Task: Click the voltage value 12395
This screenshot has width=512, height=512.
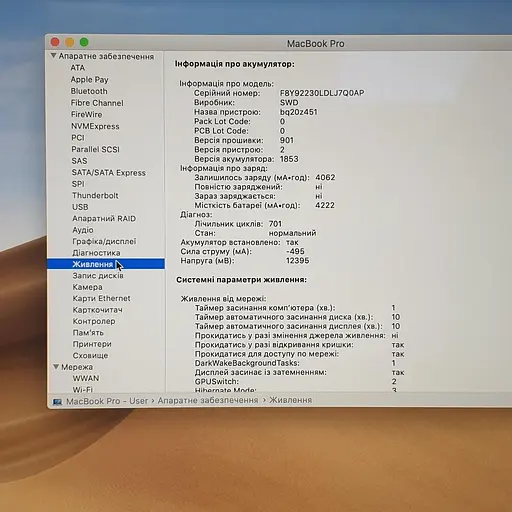Action: (297, 261)
